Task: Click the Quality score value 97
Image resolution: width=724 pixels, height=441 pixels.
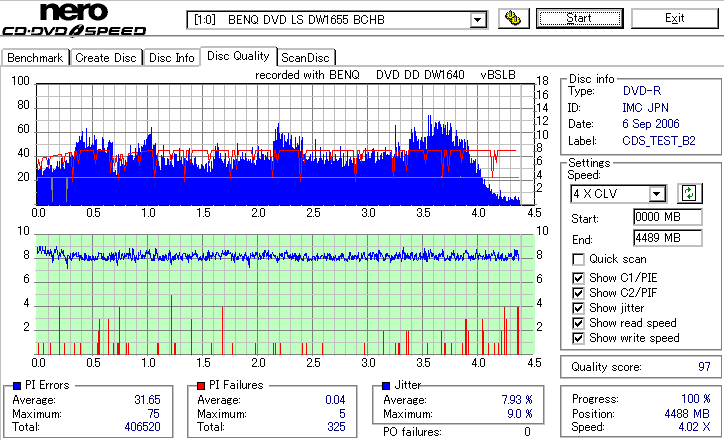Action: click(704, 367)
